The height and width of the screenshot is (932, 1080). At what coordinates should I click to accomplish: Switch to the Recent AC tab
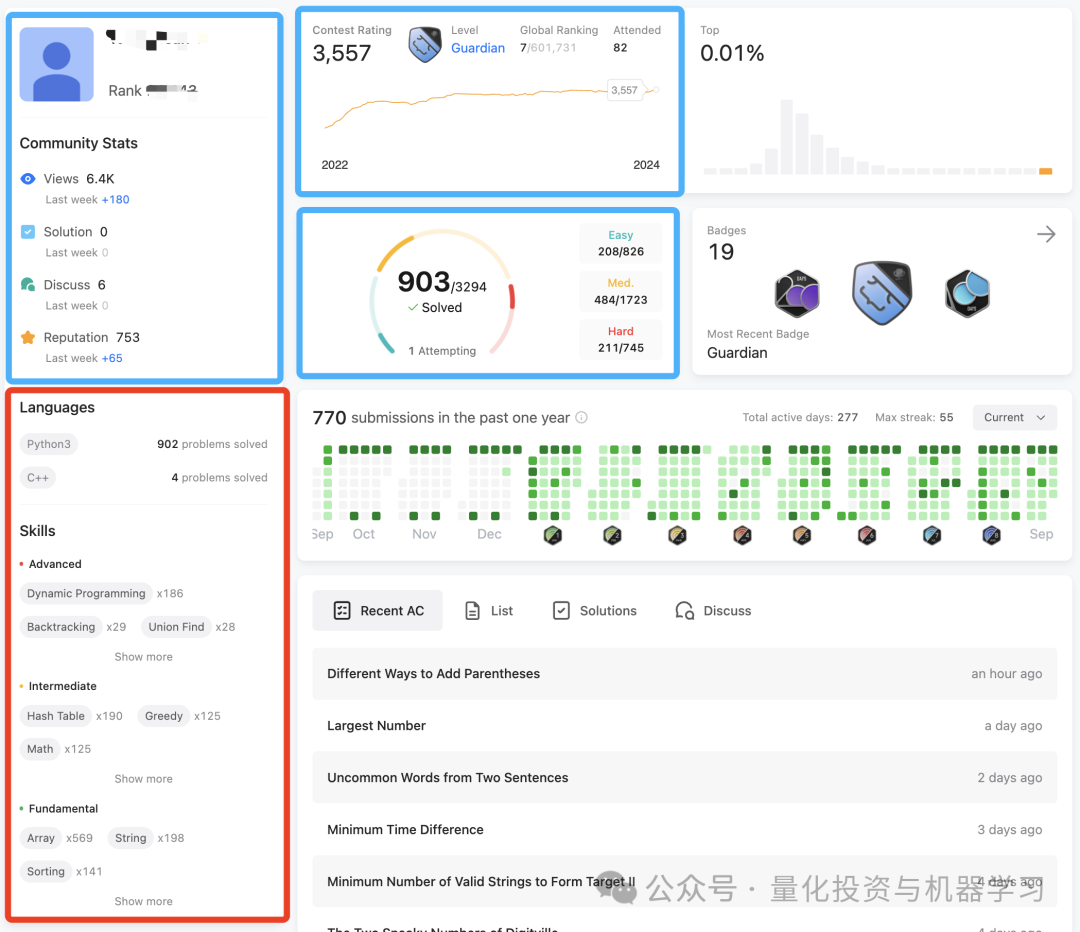[x=377, y=610]
